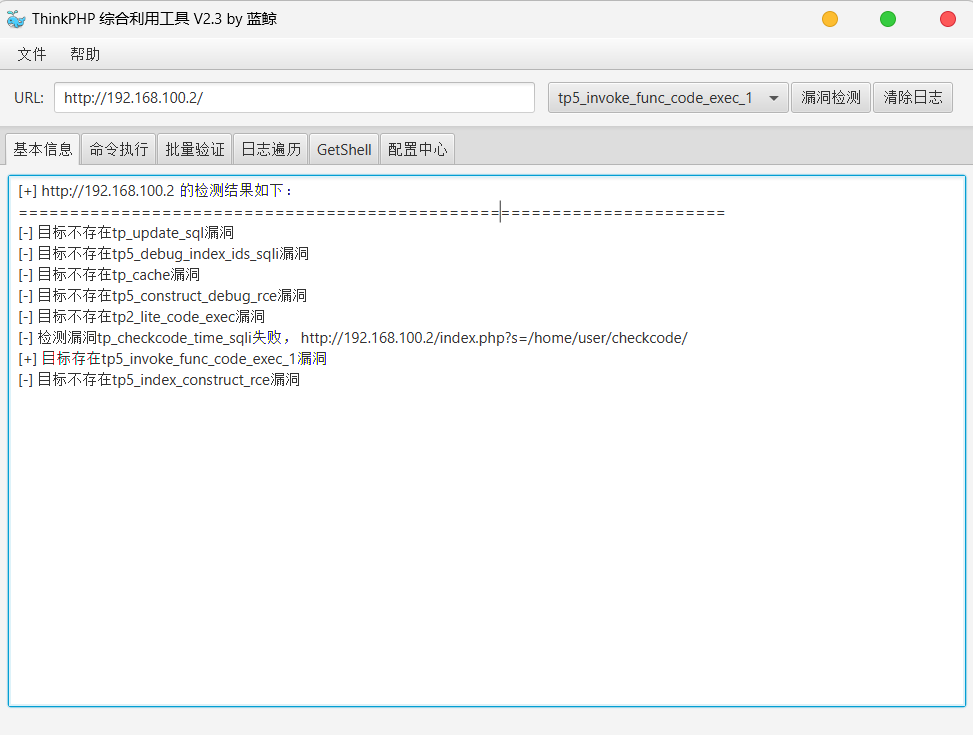
Task: Click the tp2_lite_code_exec result line
Action: pyautogui.click(x=141, y=317)
